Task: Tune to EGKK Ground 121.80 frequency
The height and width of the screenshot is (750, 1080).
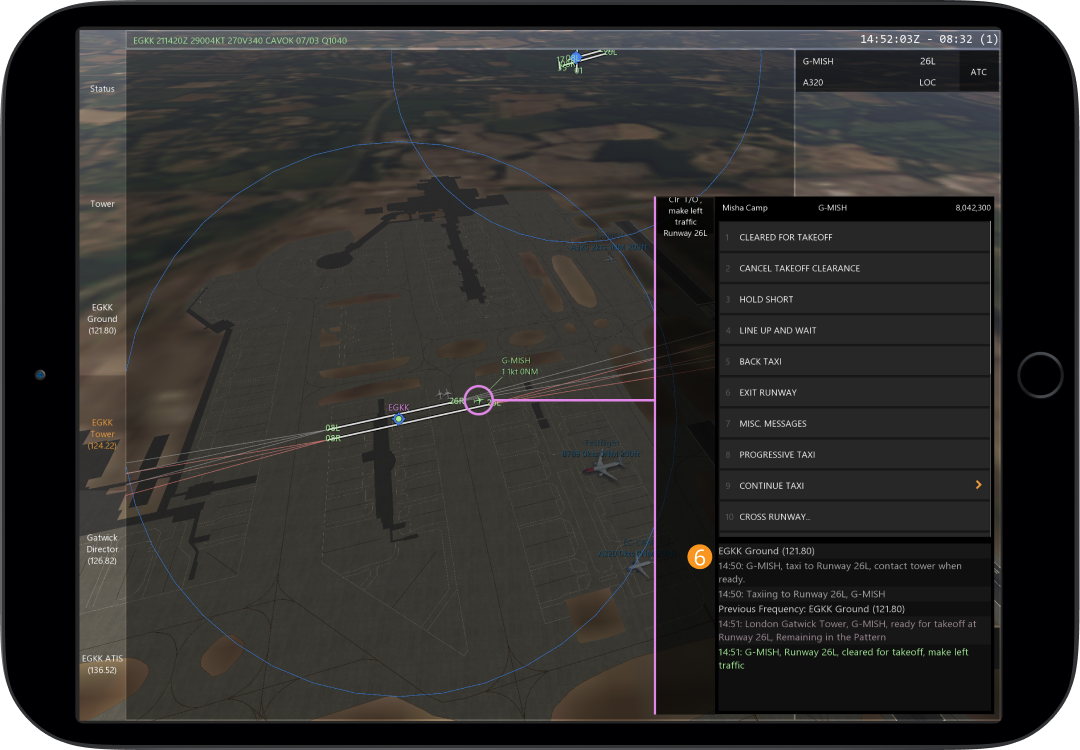Action: 102,319
